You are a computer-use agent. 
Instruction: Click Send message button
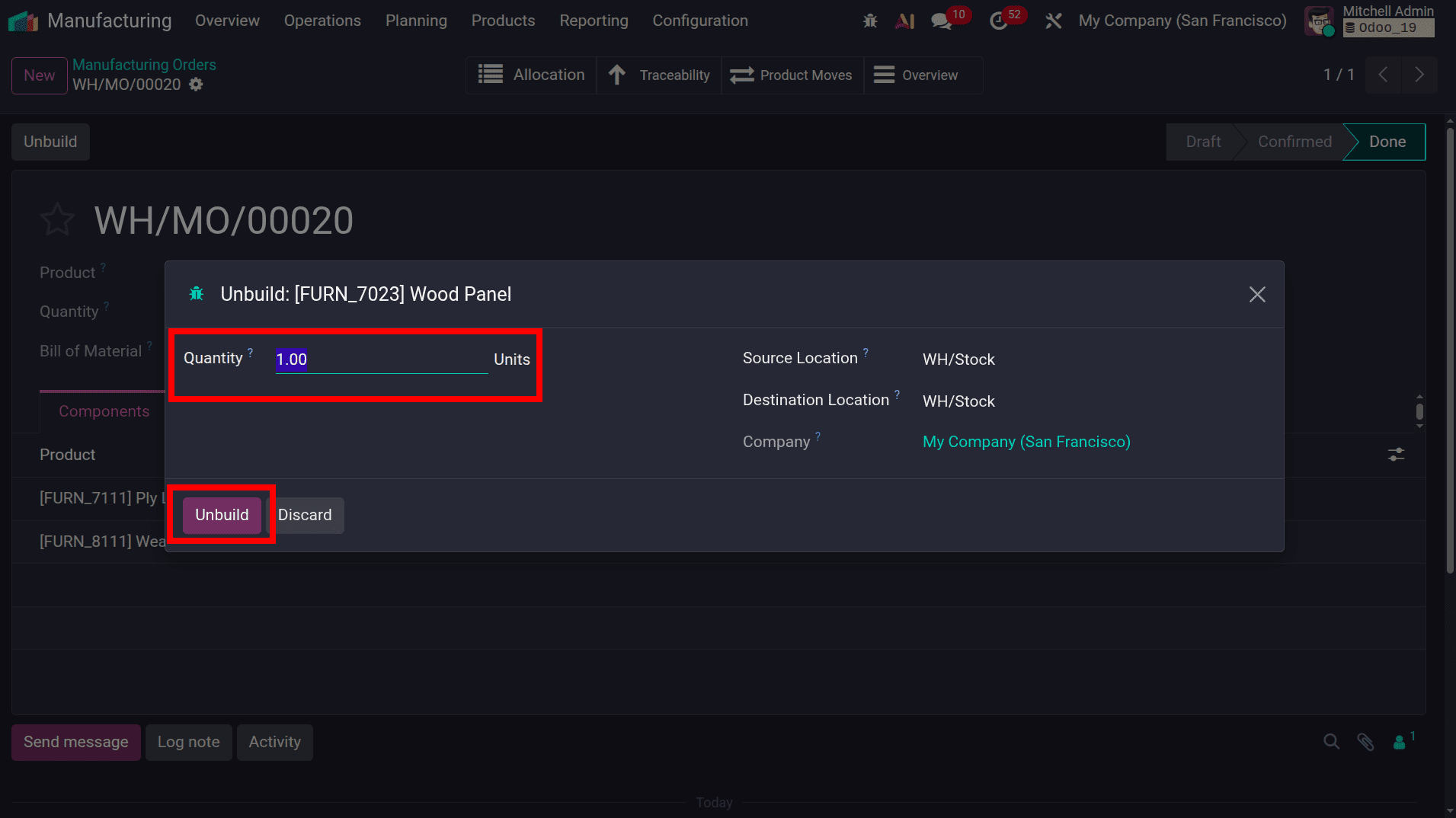(76, 742)
